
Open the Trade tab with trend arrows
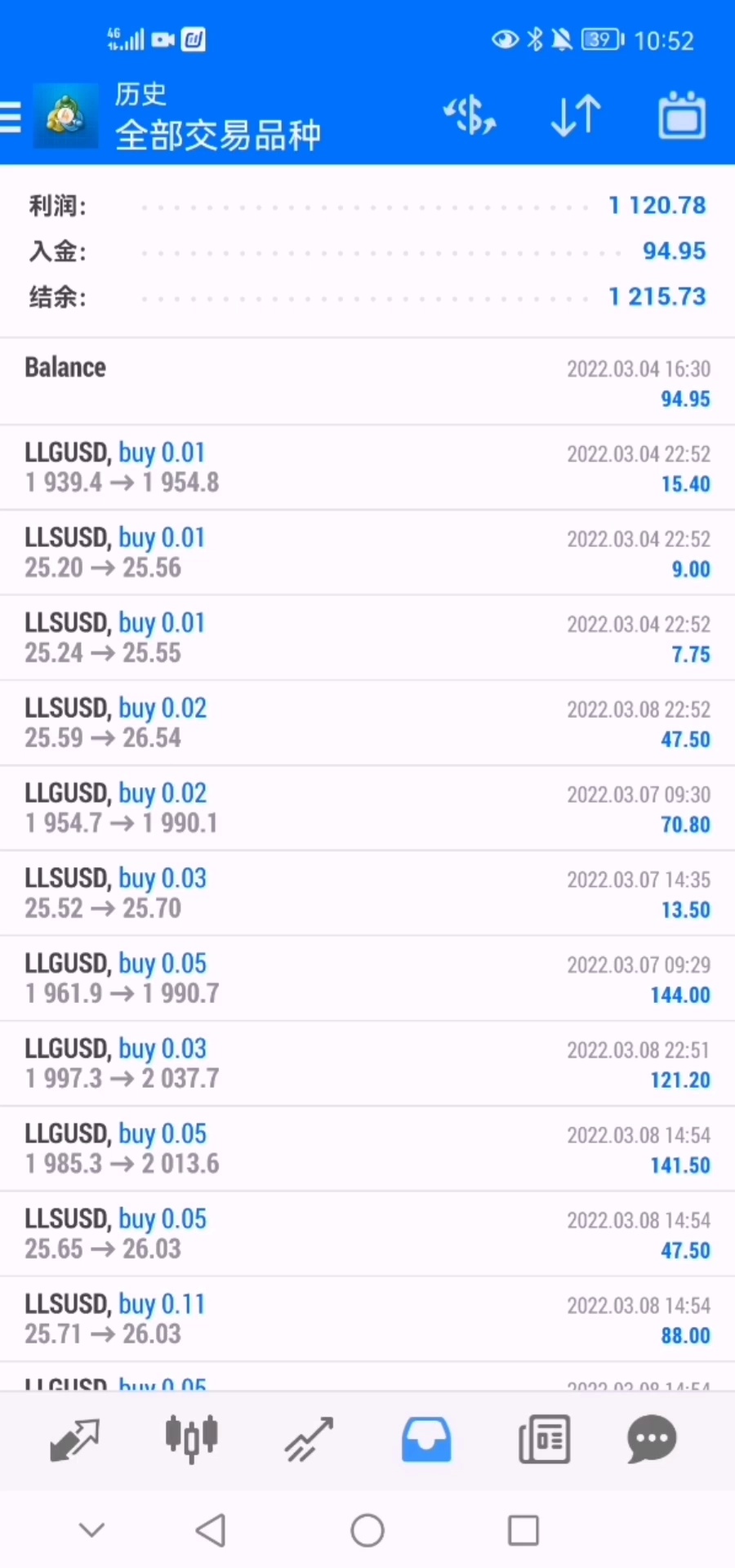click(x=309, y=1439)
